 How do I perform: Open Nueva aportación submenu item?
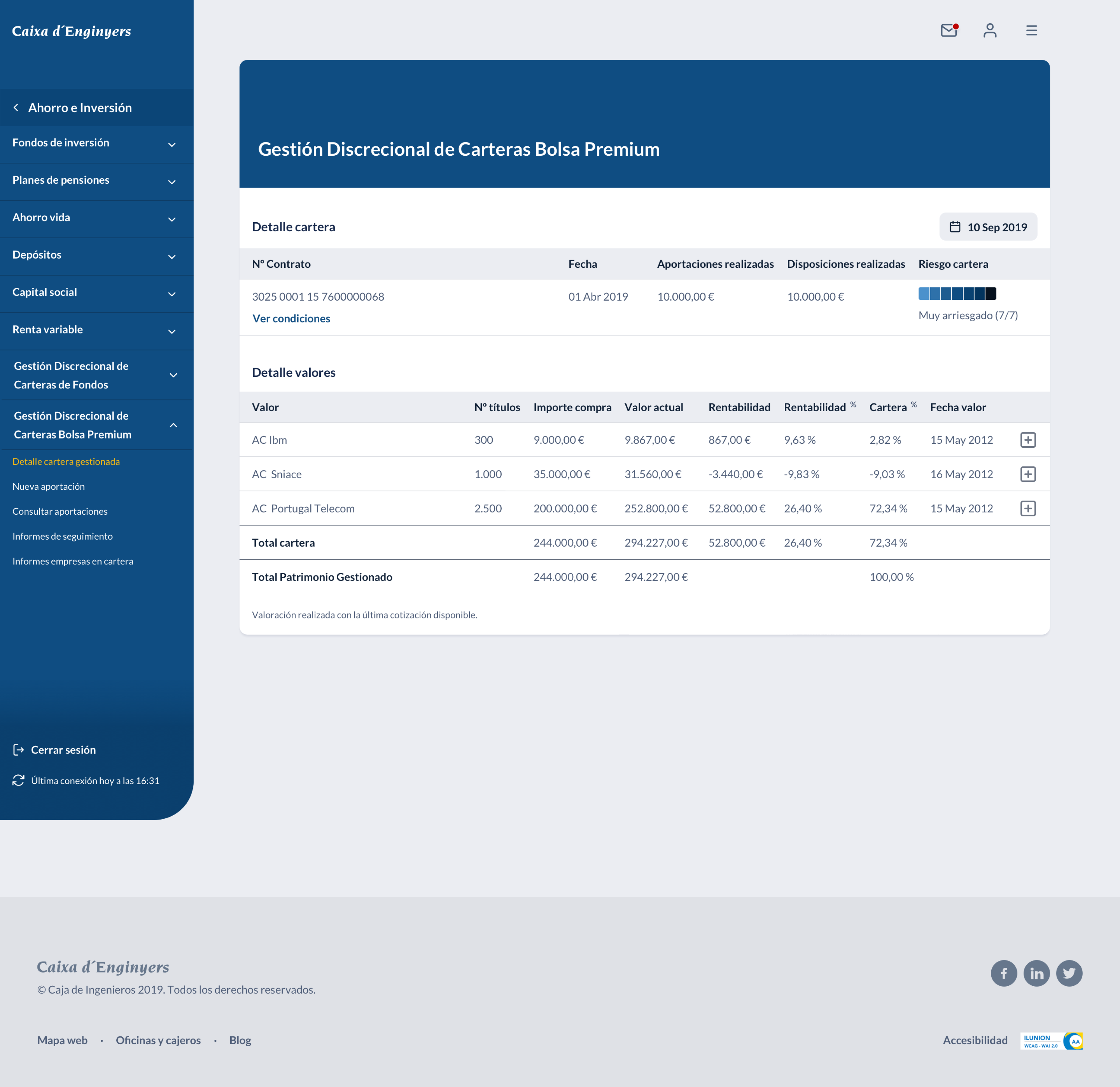point(49,486)
